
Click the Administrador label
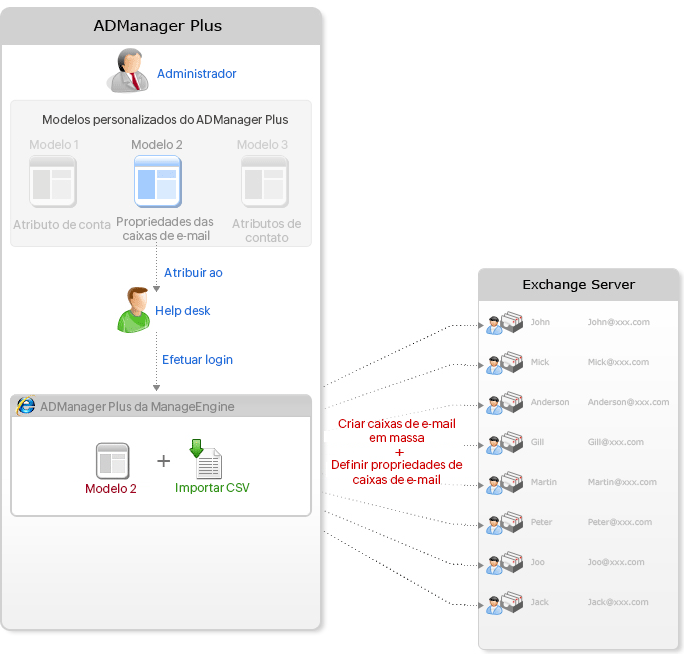point(197,73)
